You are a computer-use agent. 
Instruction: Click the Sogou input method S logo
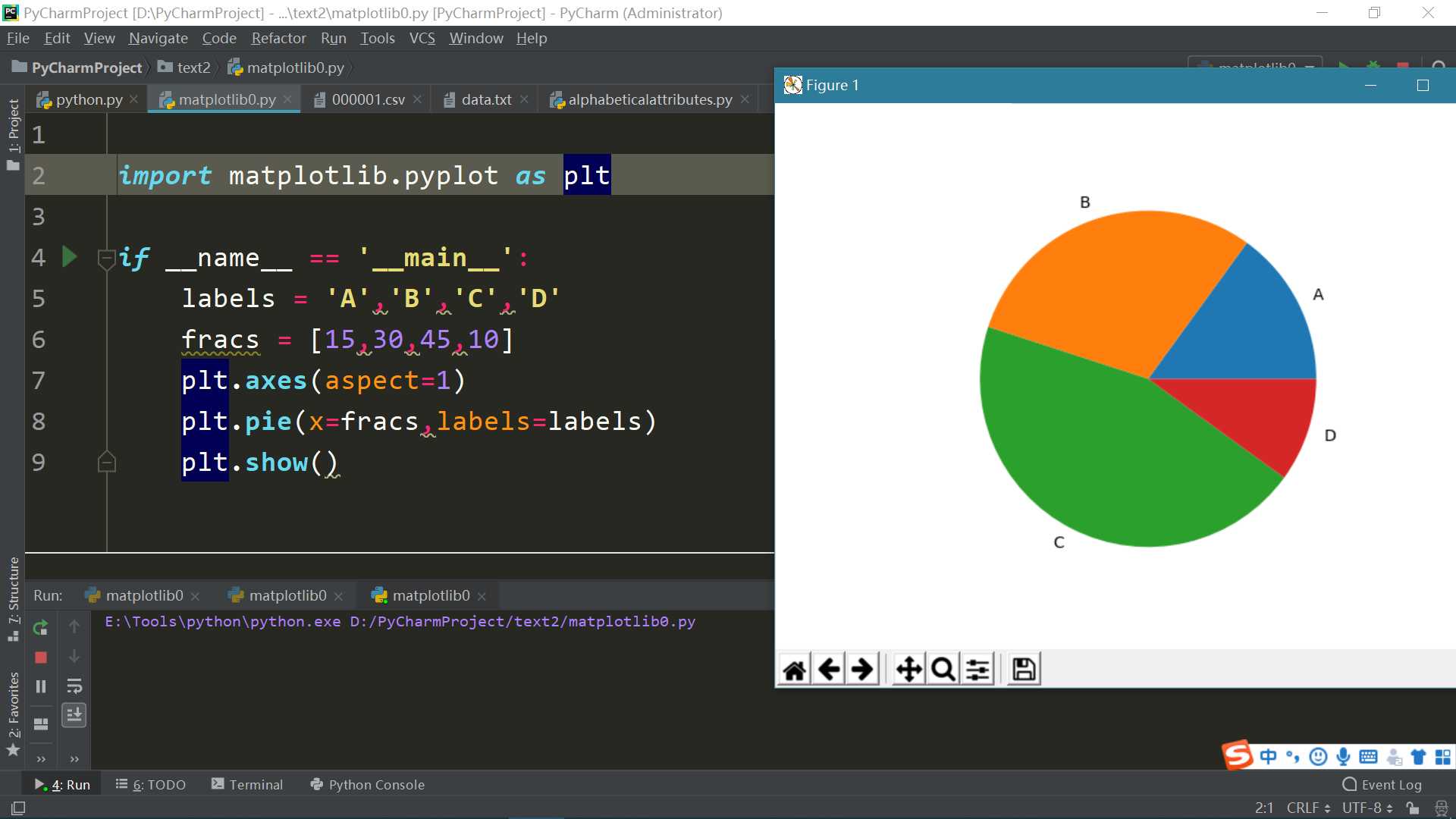pyautogui.click(x=1237, y=755)
